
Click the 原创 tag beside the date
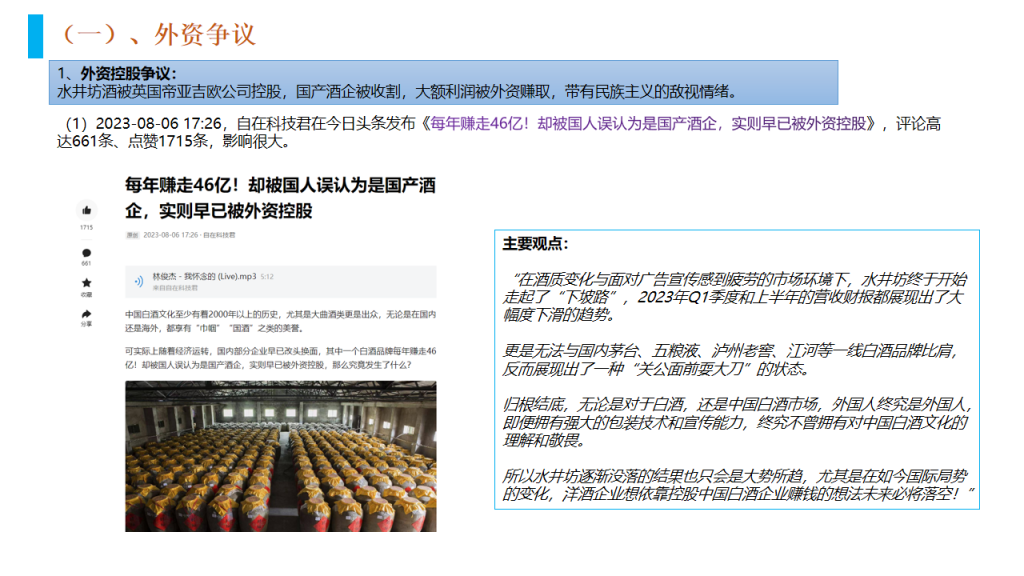pyautogui.click(x=132, y=235)
